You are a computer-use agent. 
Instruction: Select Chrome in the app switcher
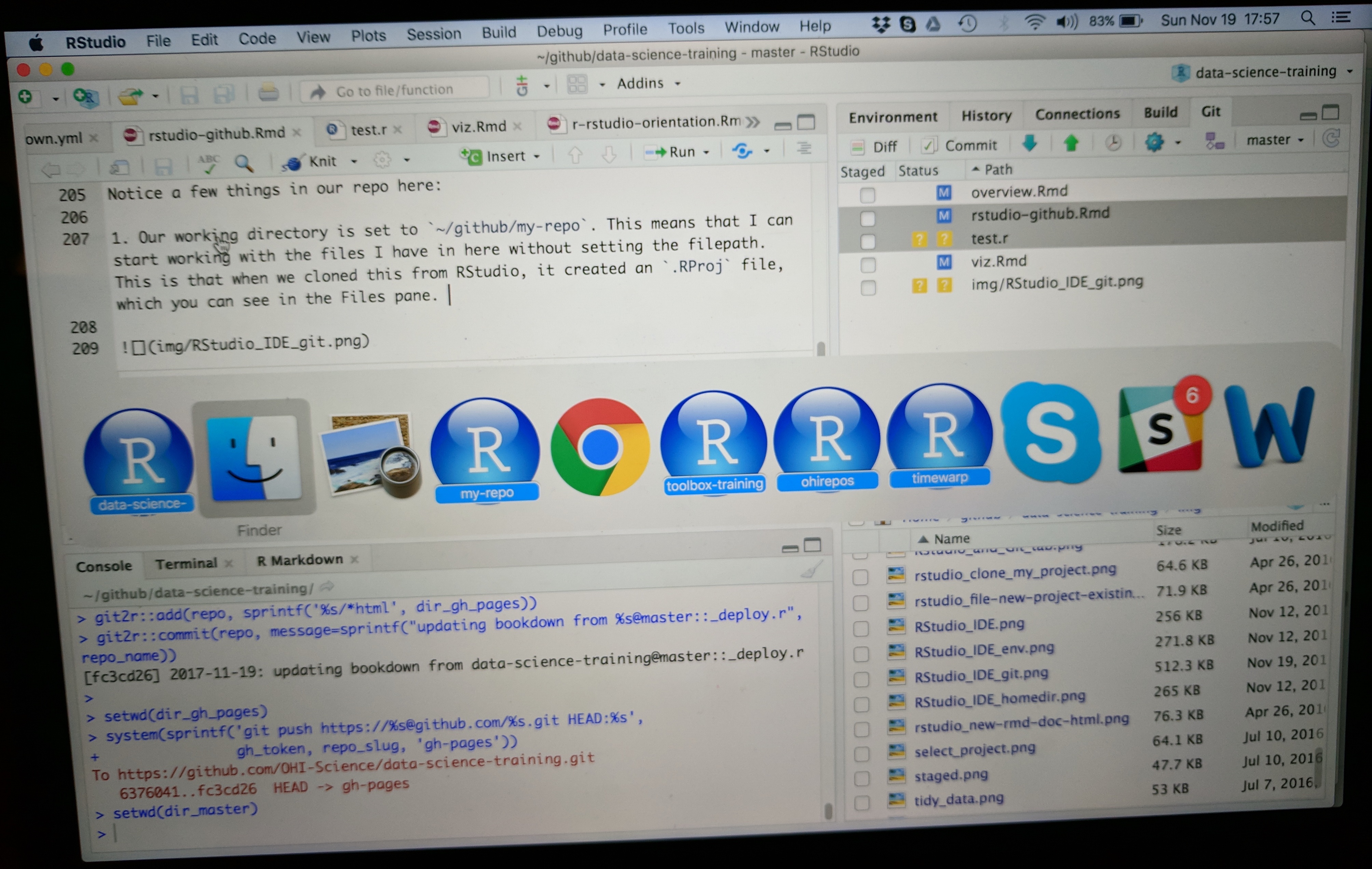click(x=599, y=447)
